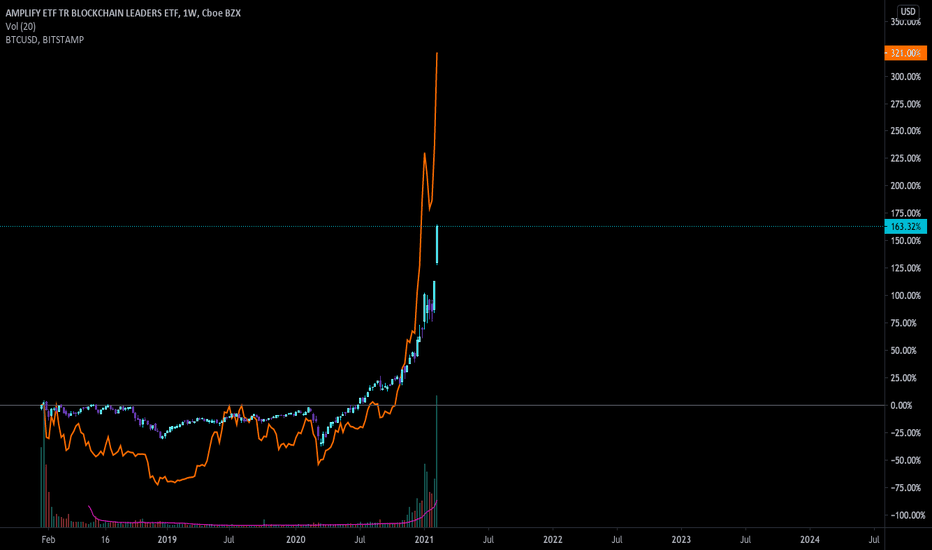The width and height of the screenshot is (932, 550).
Task: Click the 16 date label
Action: pos(105,540)
